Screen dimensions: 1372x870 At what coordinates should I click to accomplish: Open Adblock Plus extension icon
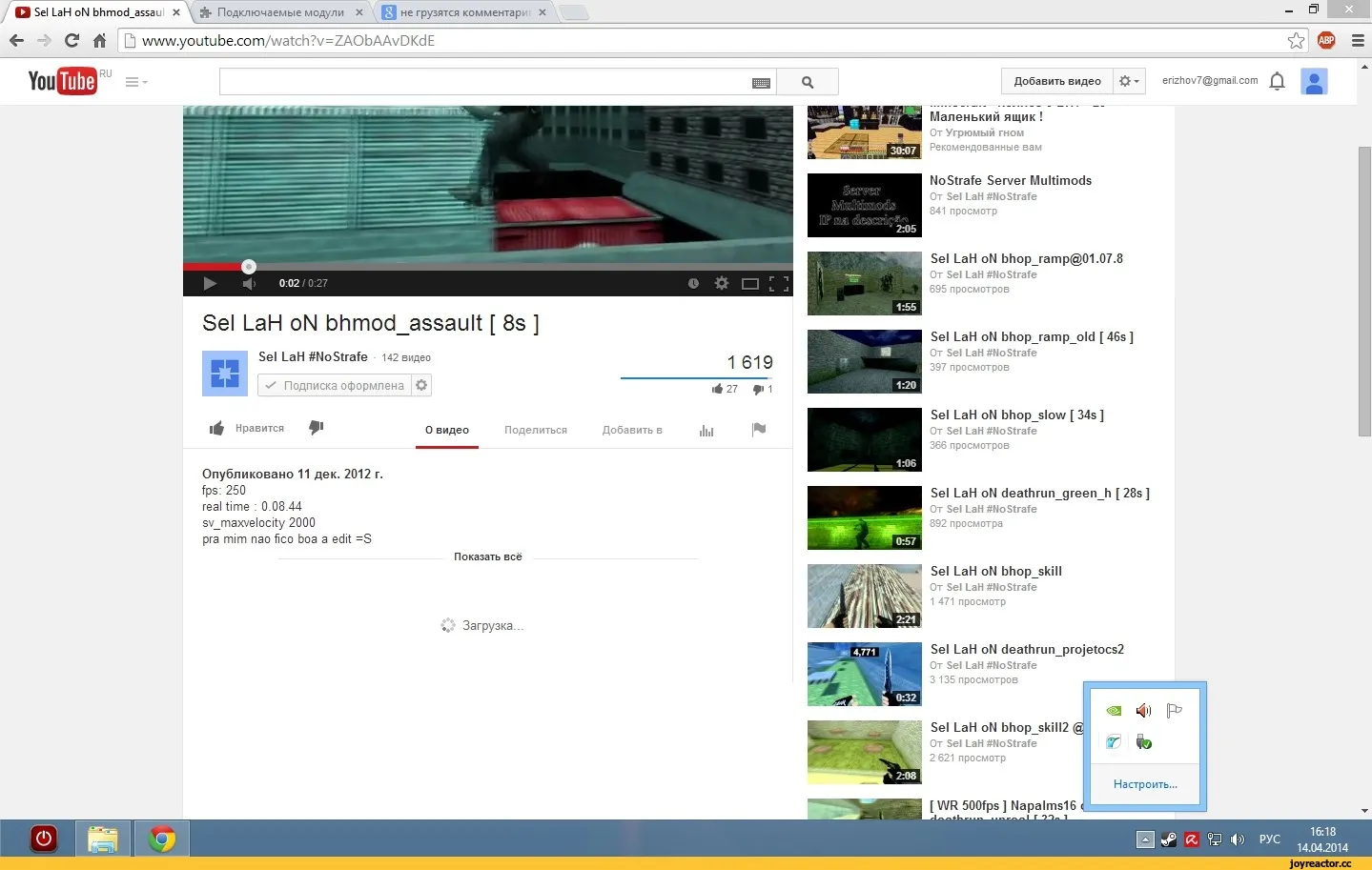pyautogui.click(x=1326, y=40)
